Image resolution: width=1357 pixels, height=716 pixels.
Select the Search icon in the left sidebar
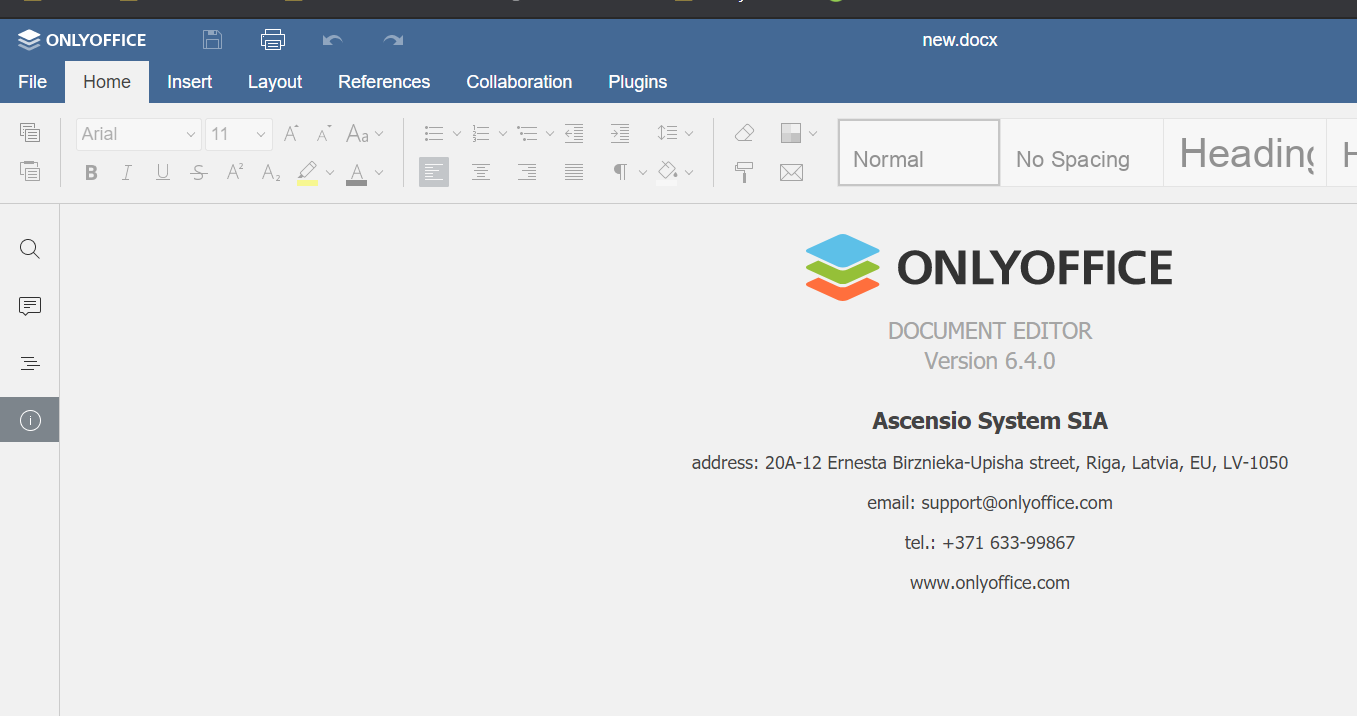29,248
